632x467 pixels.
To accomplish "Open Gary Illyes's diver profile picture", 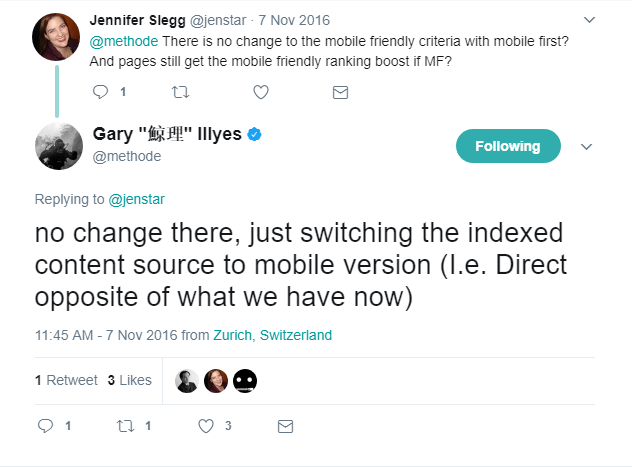I will 59,146.
